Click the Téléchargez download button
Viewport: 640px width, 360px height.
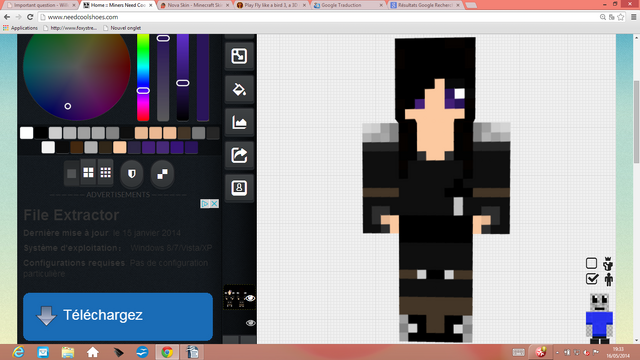pos(118,316)
